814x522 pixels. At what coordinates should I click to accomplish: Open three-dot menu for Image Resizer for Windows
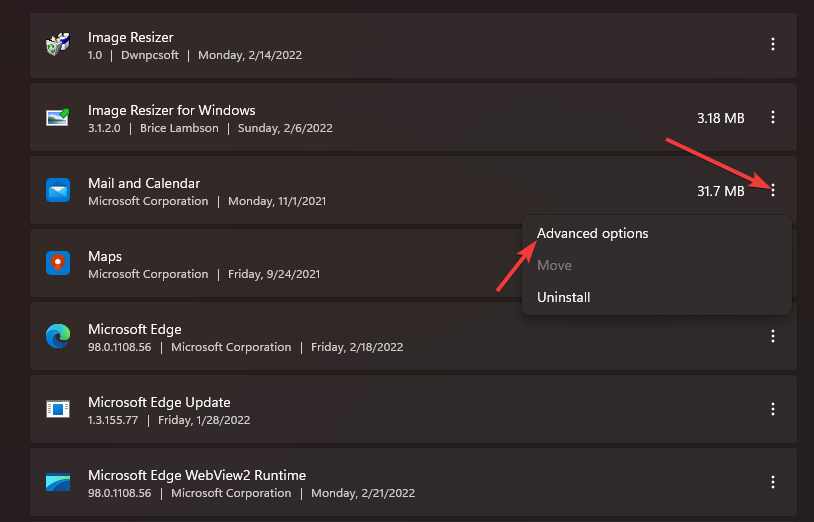773,118
